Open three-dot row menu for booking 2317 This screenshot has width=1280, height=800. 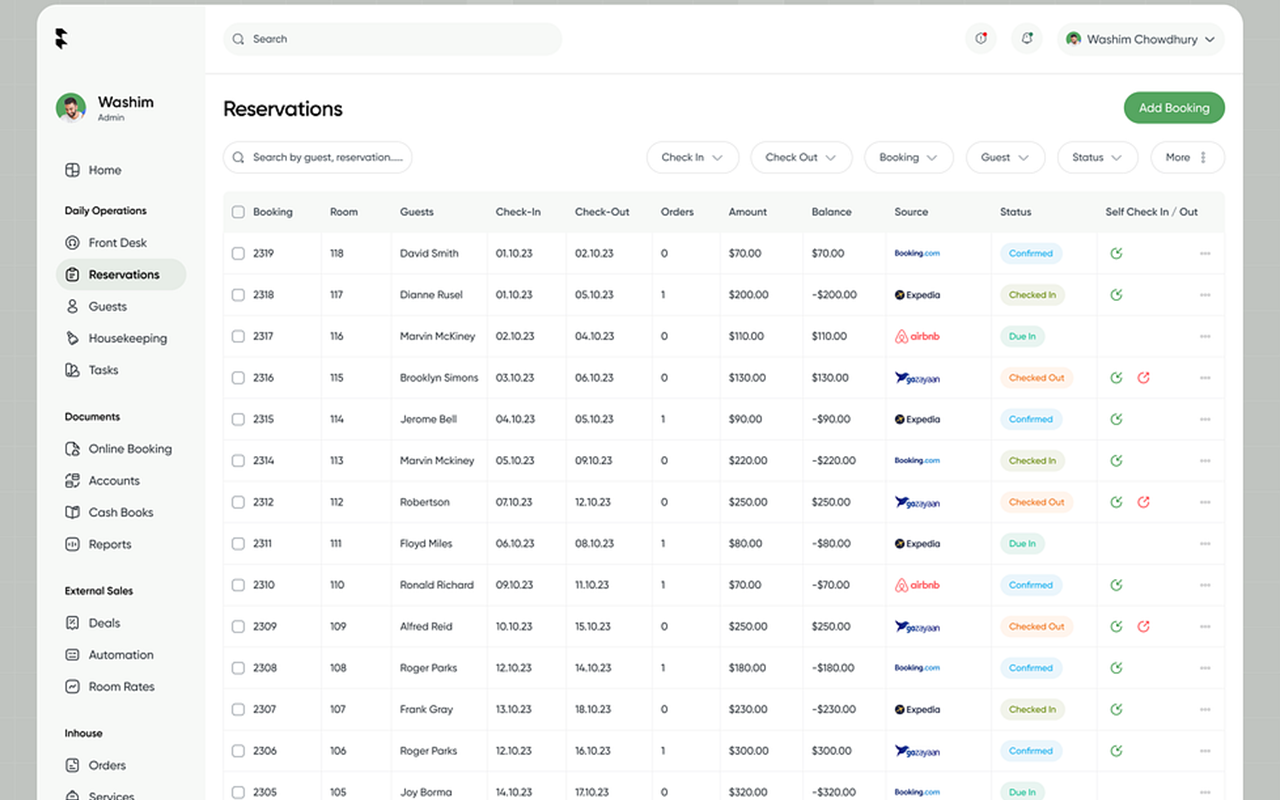(1205, 337)
